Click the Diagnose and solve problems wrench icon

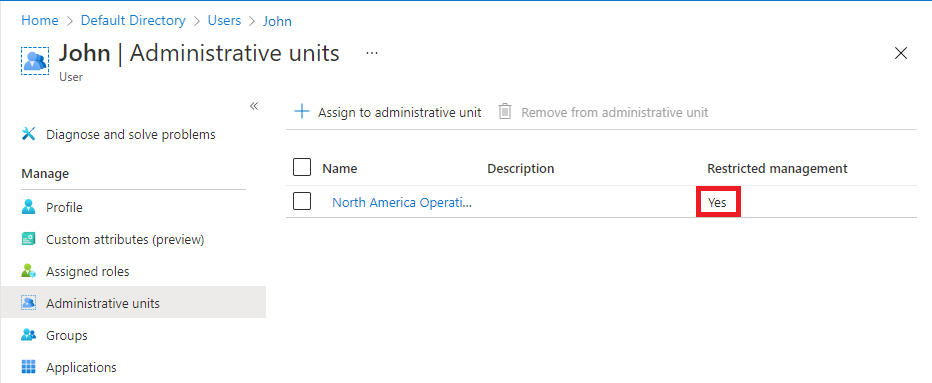29,134
